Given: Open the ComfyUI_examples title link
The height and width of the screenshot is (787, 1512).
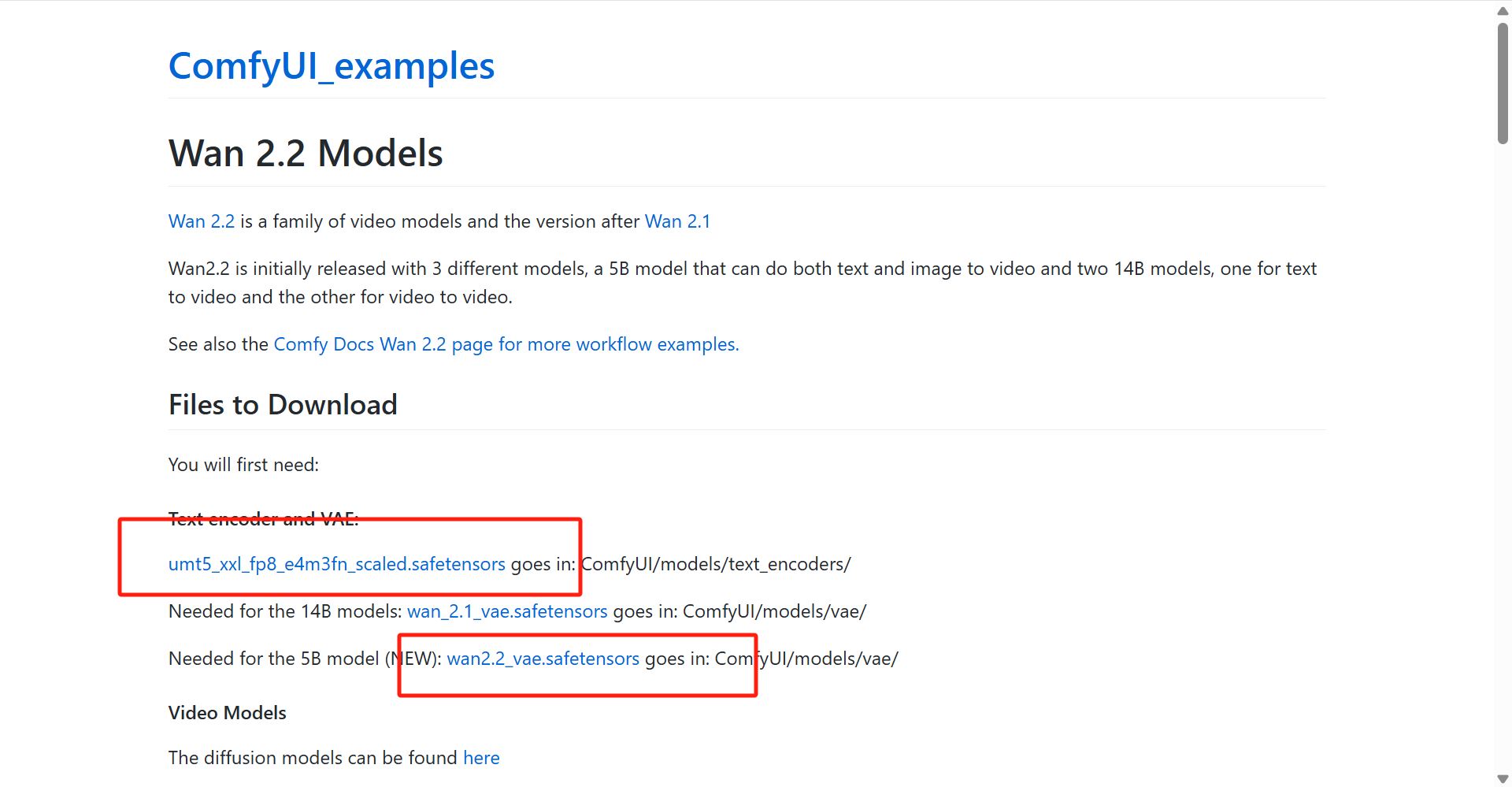Looking at the screenshot, I should (x=331, y=66).
